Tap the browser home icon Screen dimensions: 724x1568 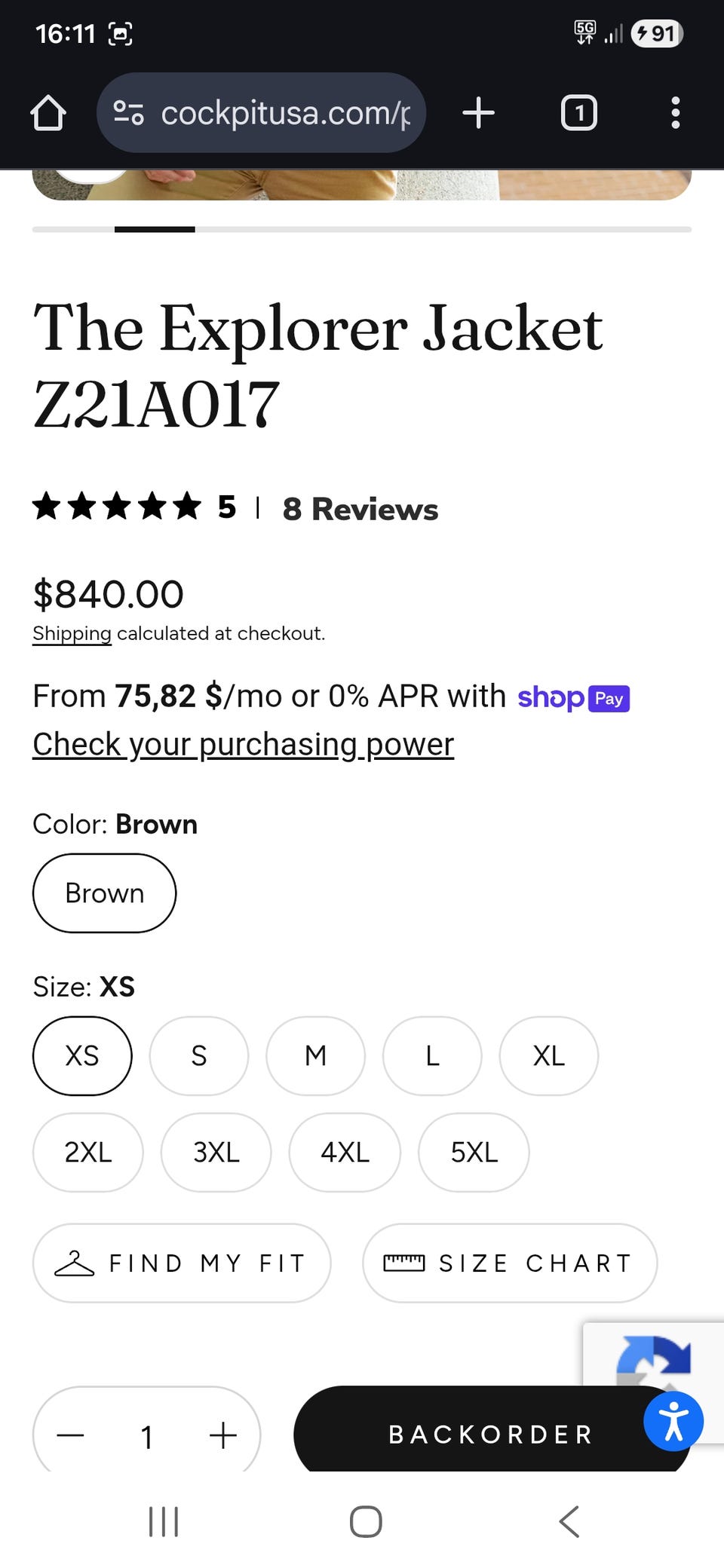pos(48,113)
